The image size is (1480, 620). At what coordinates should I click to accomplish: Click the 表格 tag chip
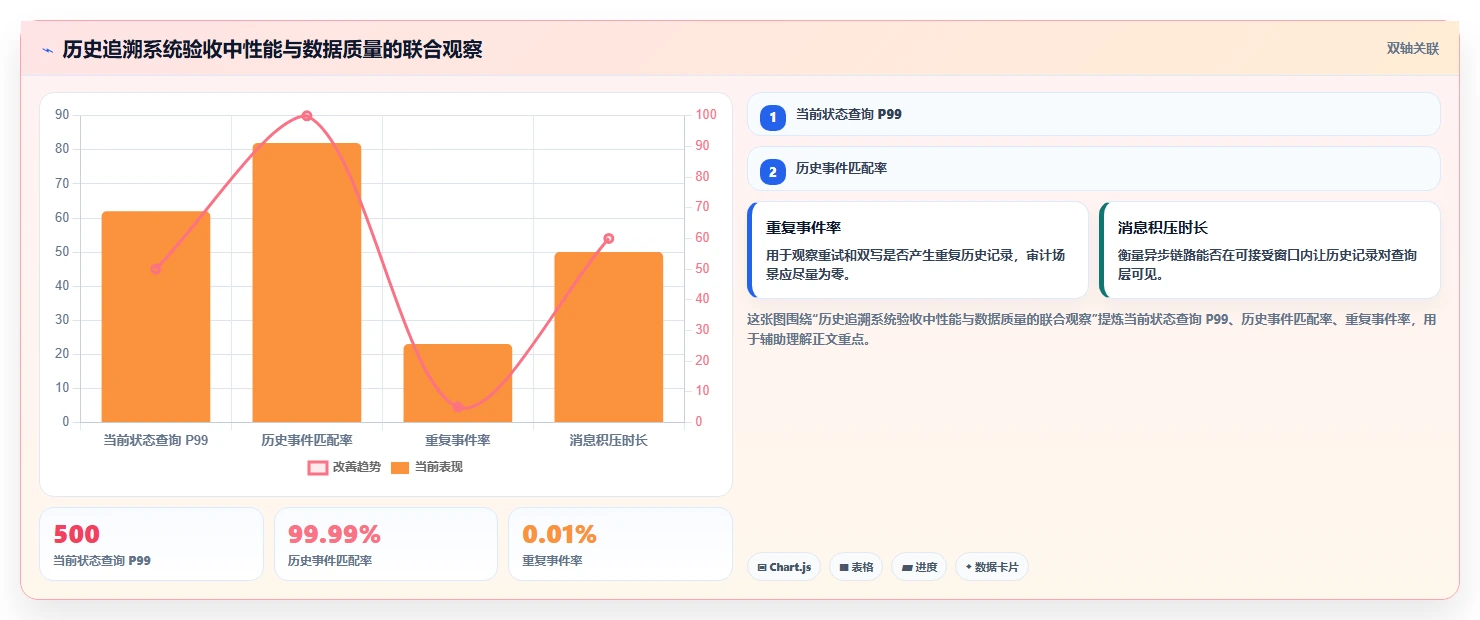coord(856,567)
